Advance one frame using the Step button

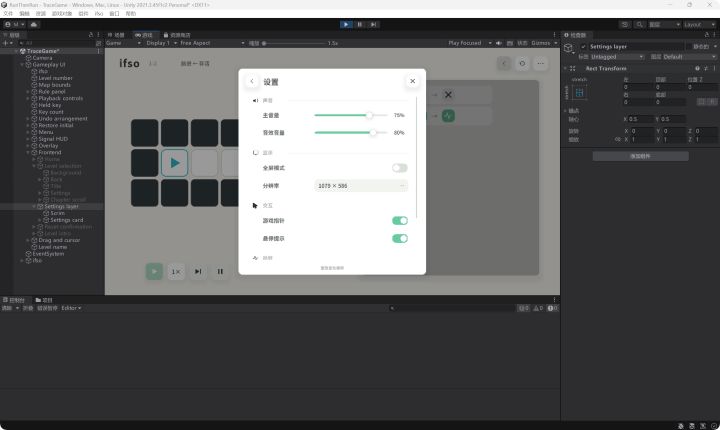[374, 24]
